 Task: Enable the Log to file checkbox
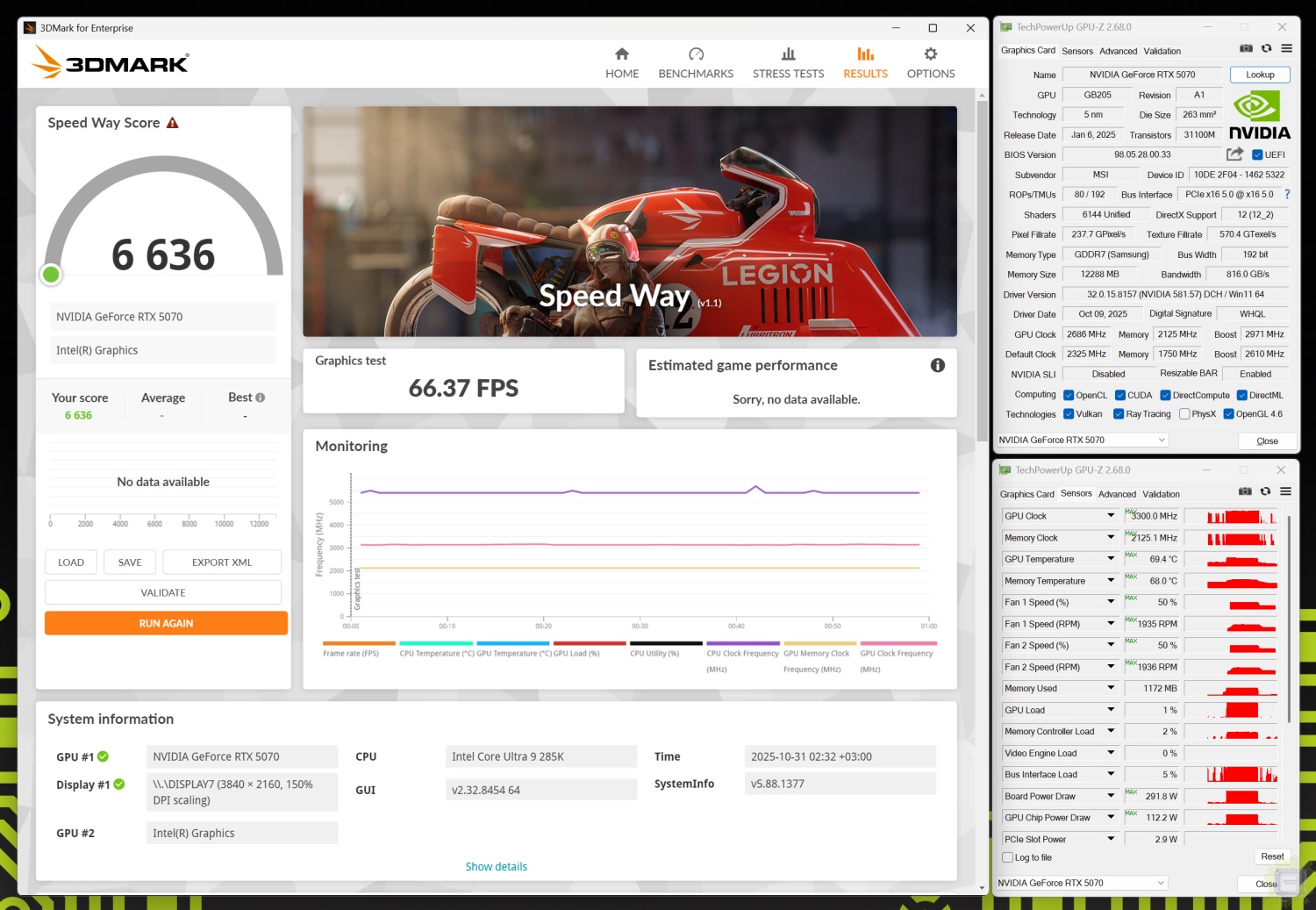[x=1008, y=857]
